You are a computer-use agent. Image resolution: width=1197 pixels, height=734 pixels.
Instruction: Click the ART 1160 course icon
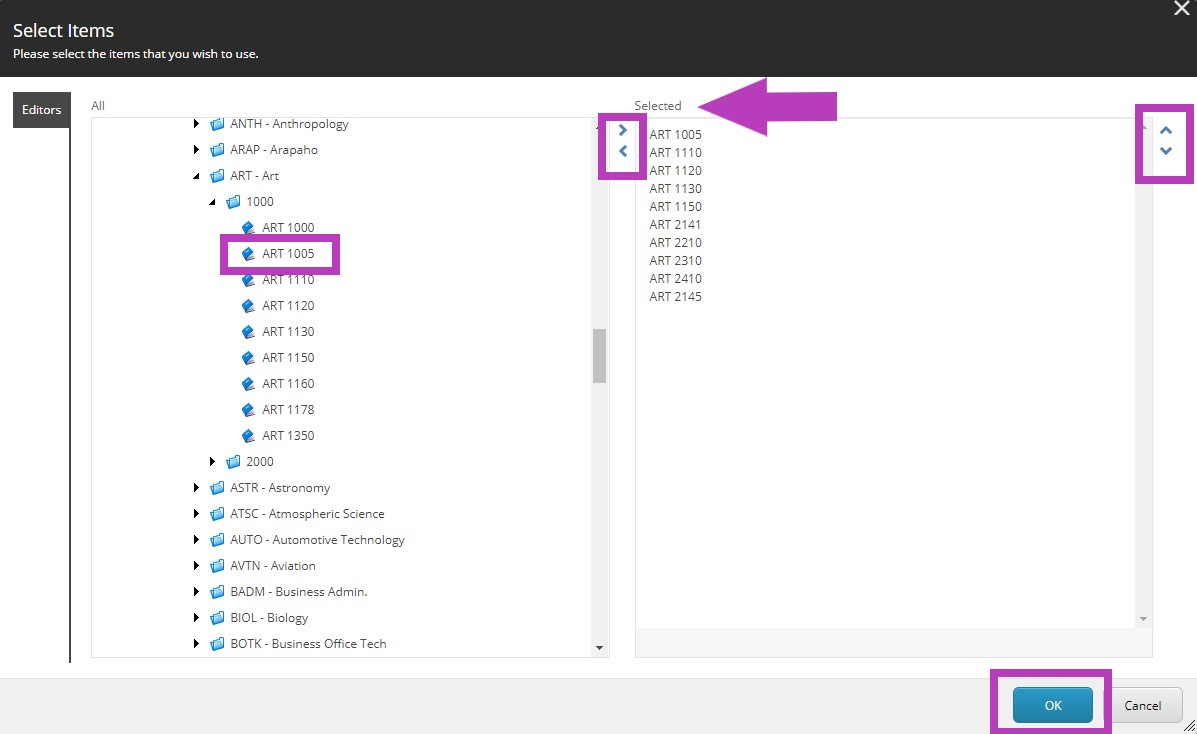(x=248, y=383)
